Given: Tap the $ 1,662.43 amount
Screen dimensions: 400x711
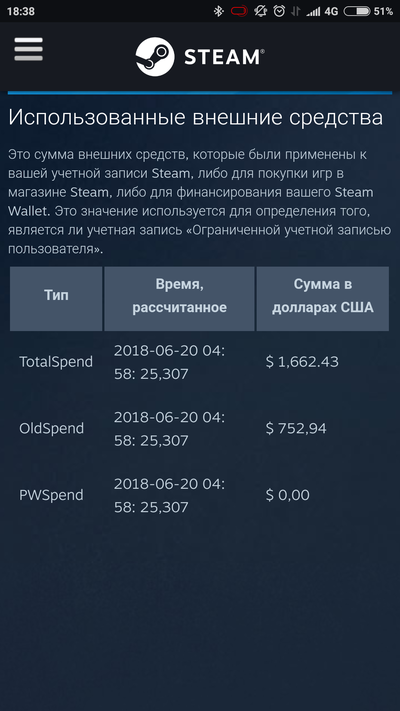Looking at the screenshot, I should point(302,362).
